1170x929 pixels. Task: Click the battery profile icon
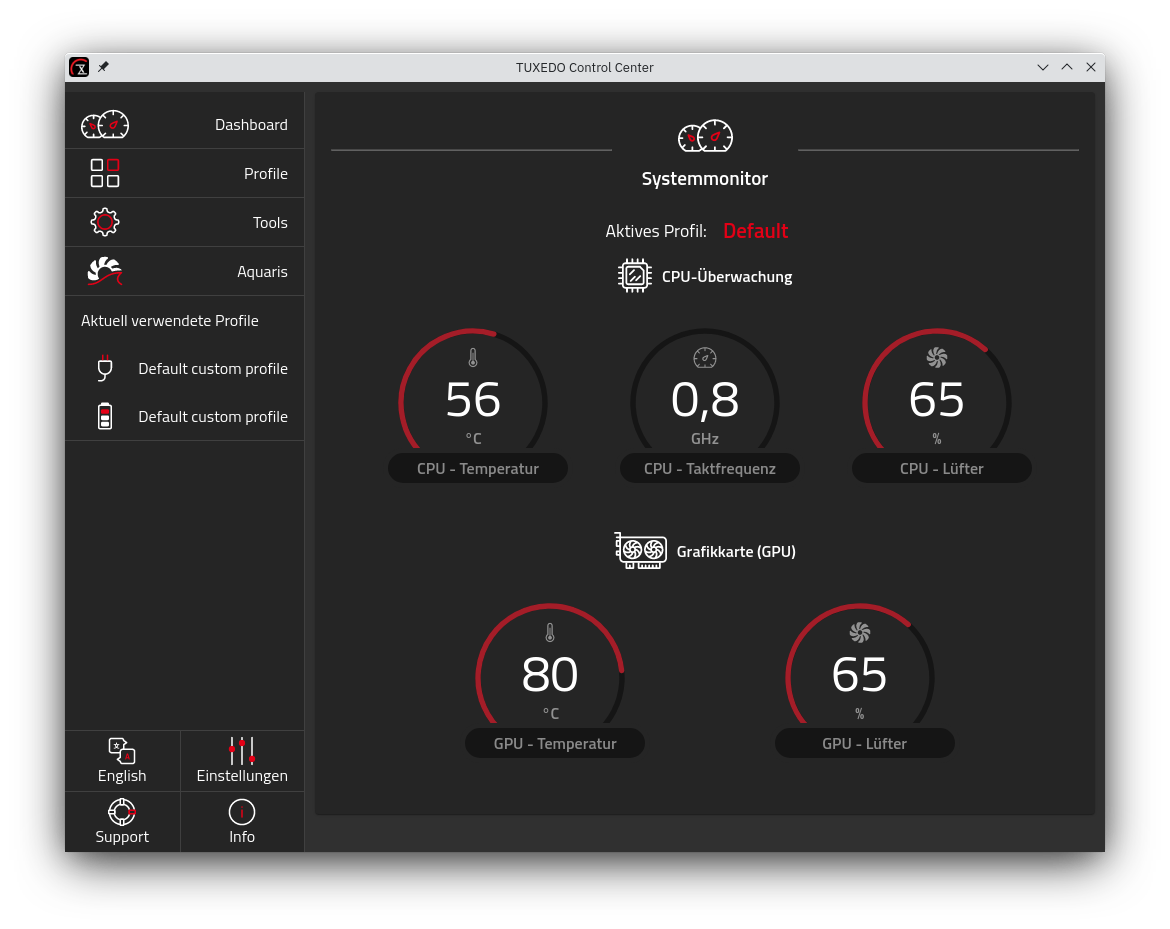[x=105, y=416]
